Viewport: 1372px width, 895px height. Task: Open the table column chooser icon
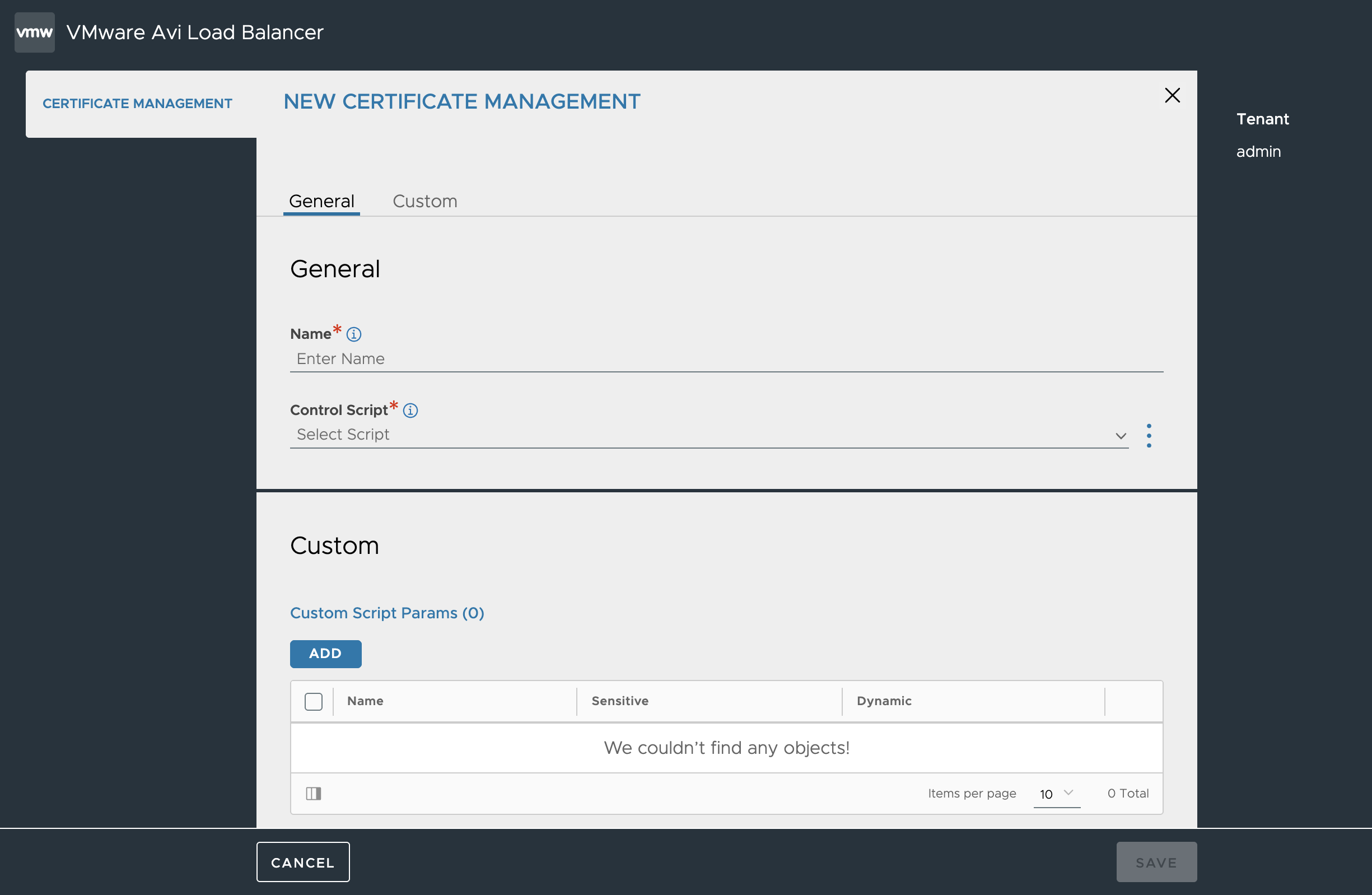tap(314, 794)
